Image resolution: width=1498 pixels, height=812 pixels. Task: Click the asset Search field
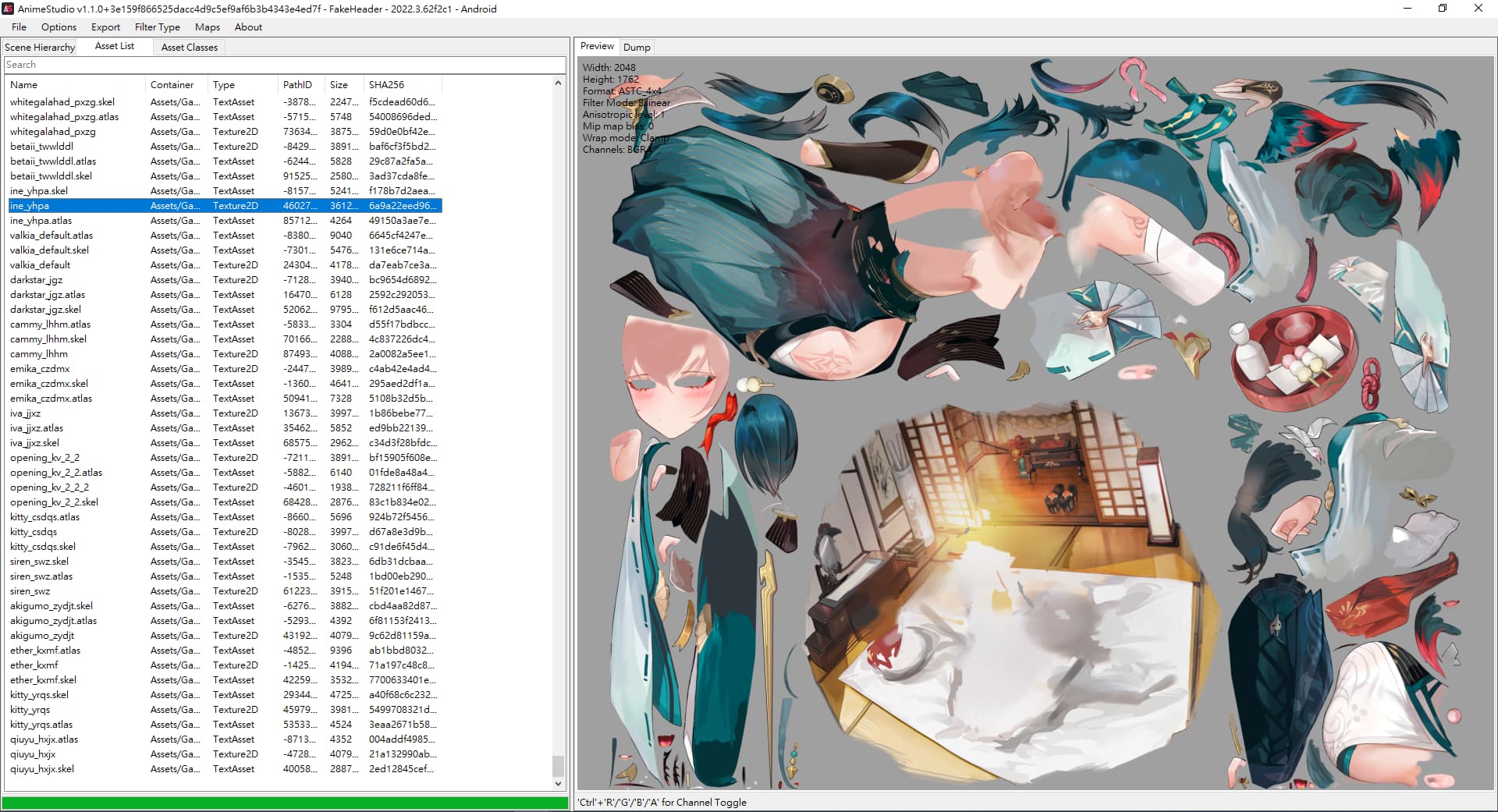pyautogui.click(x=284, y=65)
